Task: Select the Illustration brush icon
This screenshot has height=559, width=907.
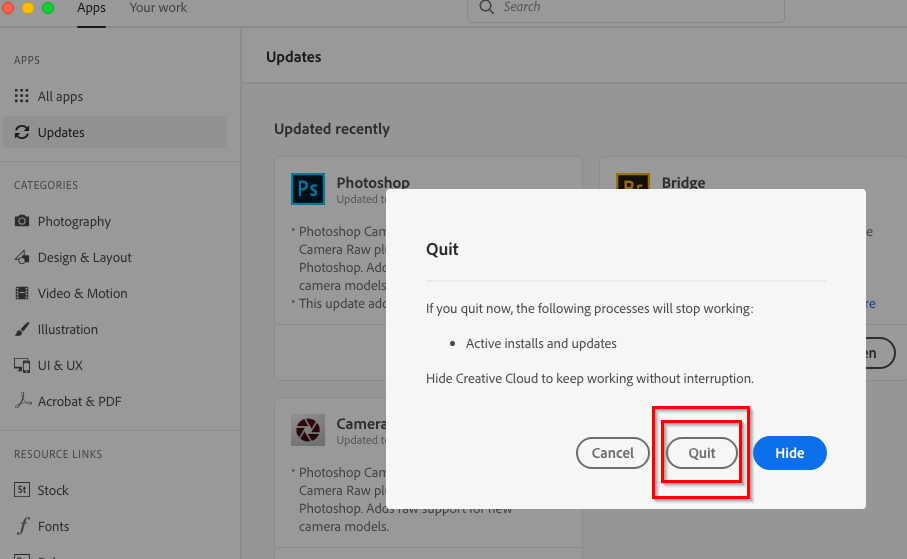Action: coord(22,329)
